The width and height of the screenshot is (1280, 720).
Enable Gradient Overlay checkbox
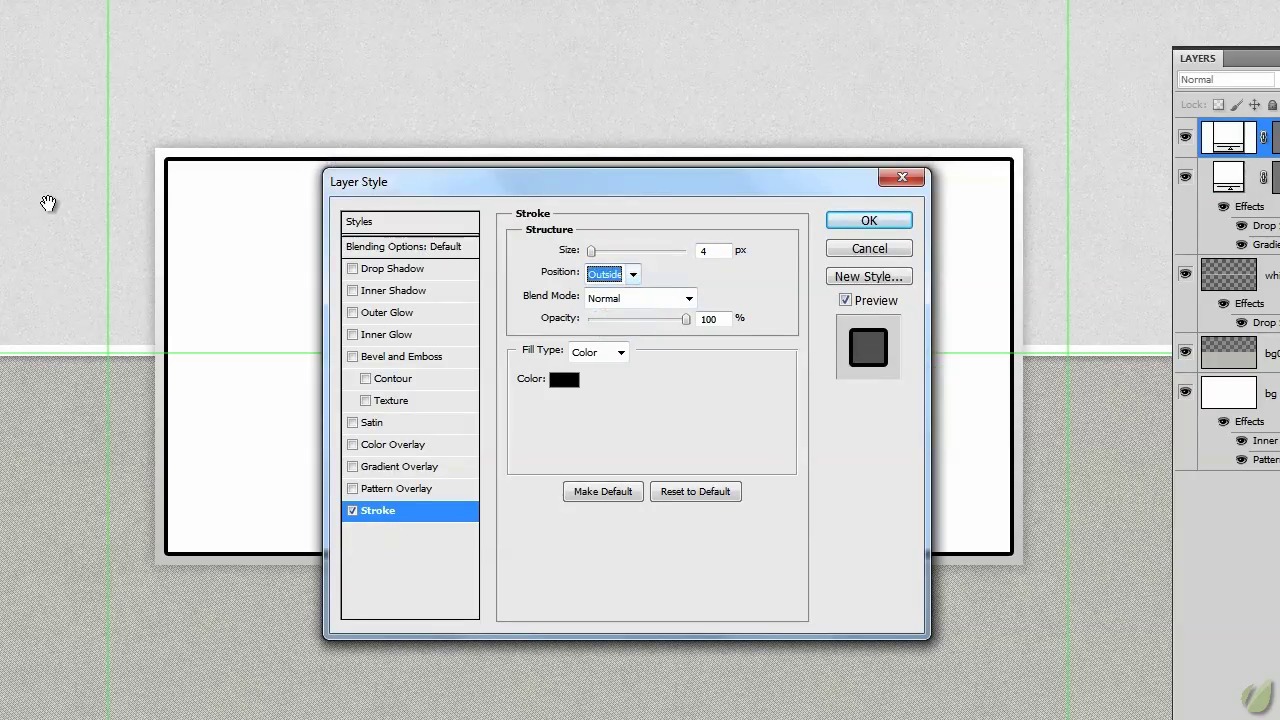[352, 466]
